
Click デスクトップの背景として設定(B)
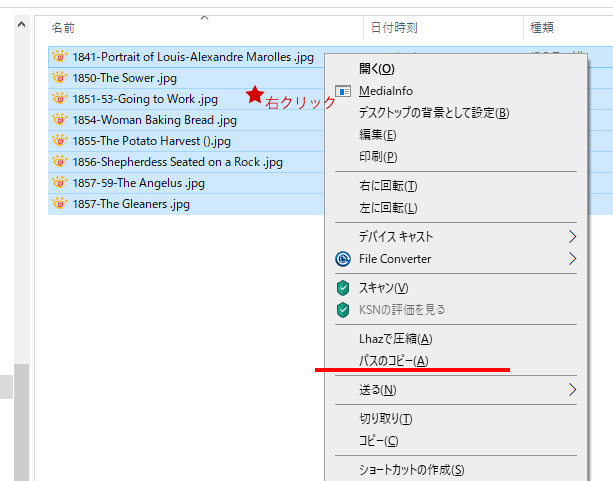[x=434, y=113]
